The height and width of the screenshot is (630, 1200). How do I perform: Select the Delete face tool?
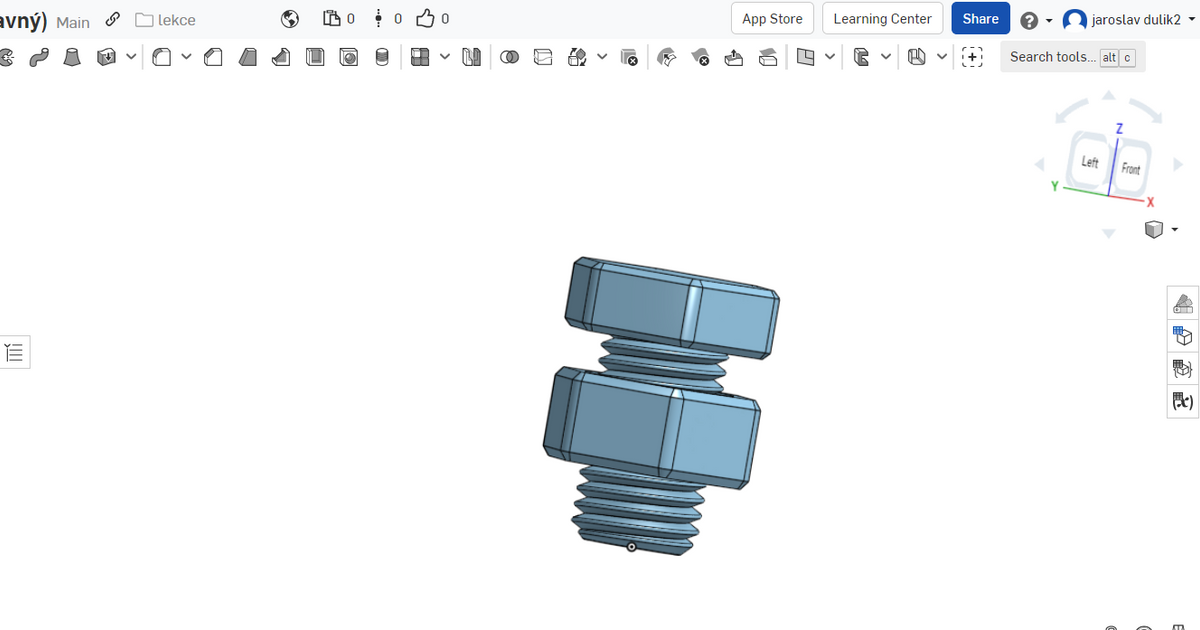pyautogui.click(x=700, y=57)
